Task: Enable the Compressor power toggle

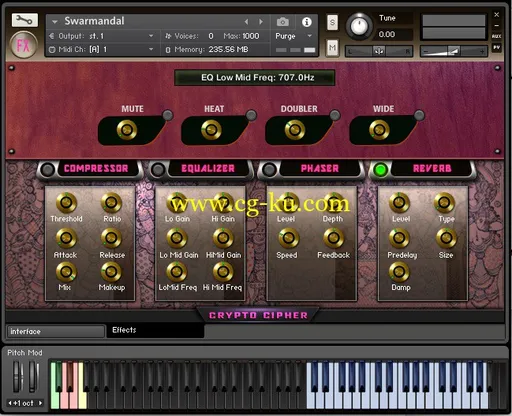Action: [47, 170]
